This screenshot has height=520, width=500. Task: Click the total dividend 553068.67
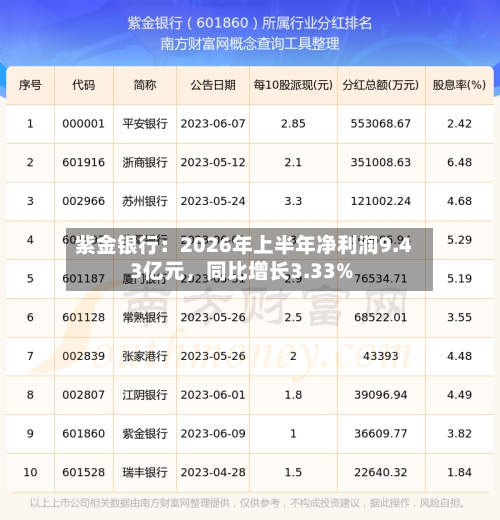click(381, 124)
